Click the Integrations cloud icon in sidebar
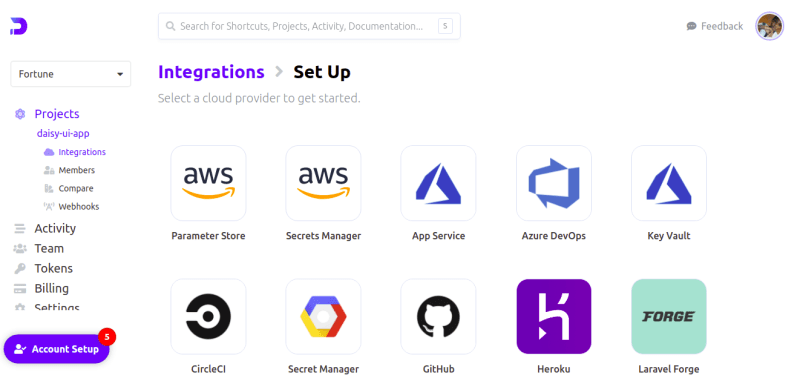Viewport: 800px width, 375px height. pos(49,152)
